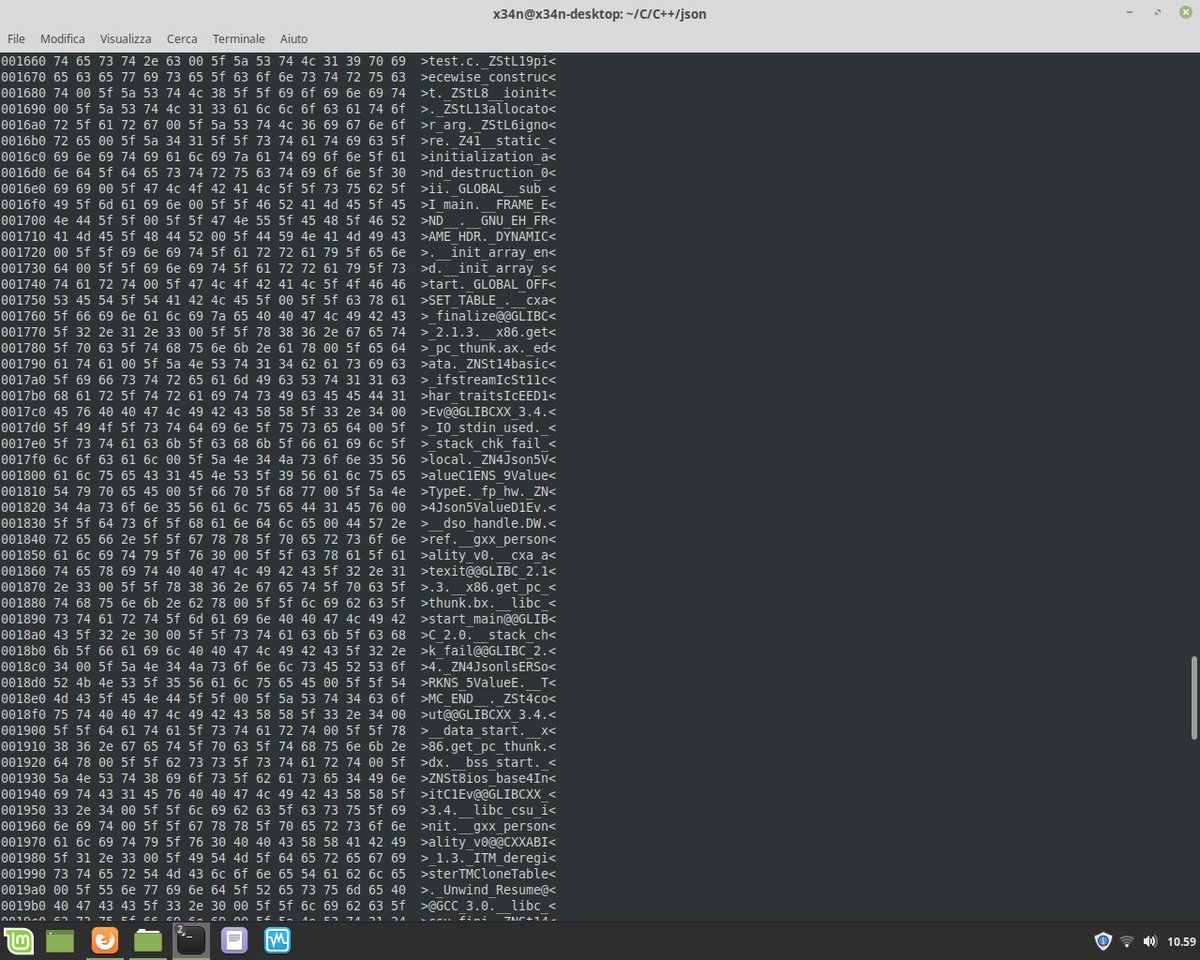
Task: Open the green Files folder in the taskbar
Action: (148, 940)
